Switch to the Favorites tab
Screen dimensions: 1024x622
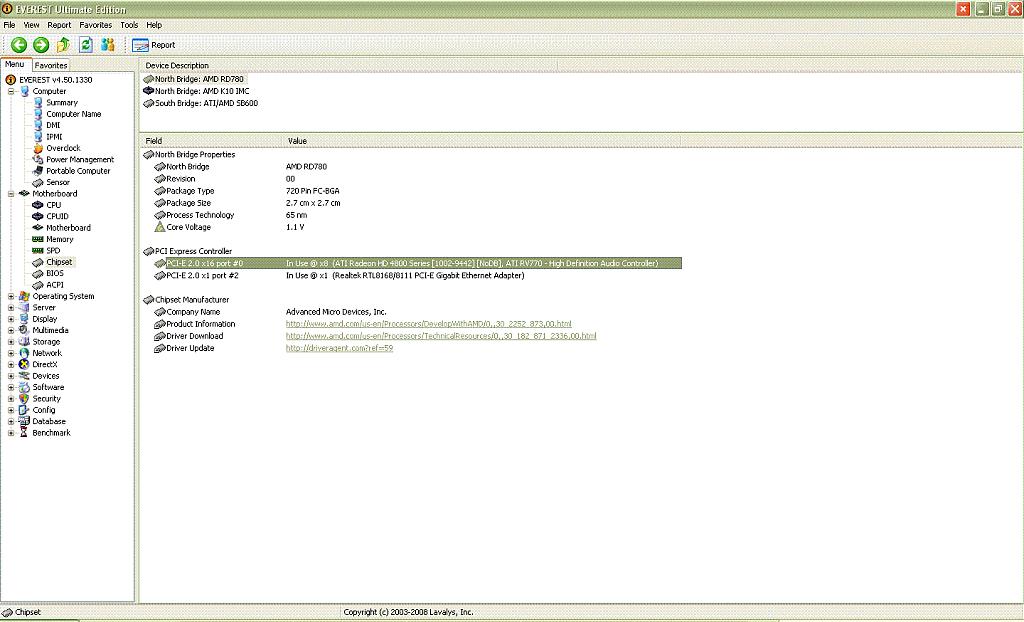pyautogui.click(x=51, y=65)
